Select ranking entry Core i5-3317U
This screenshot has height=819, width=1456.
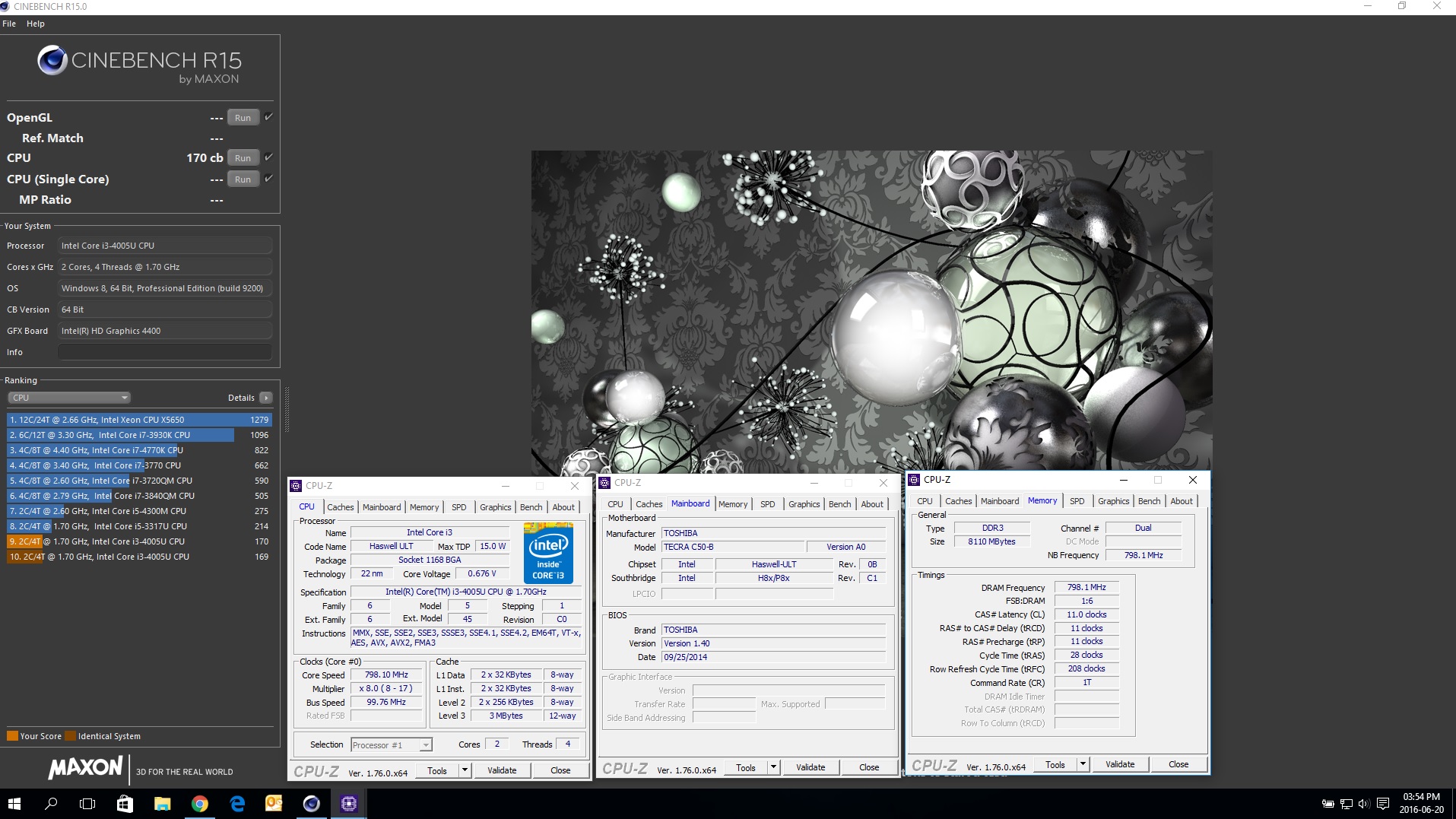[139, 526]
